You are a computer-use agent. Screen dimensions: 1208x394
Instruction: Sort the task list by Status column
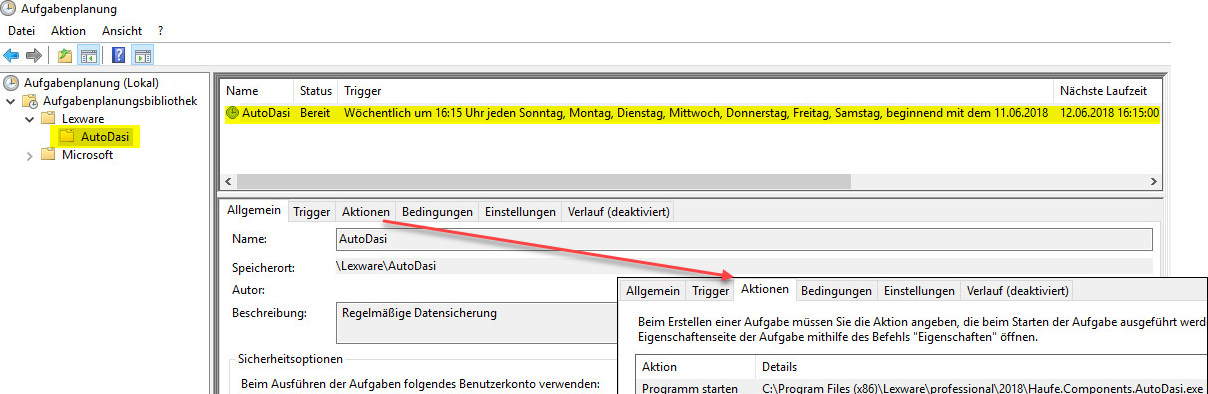(x=316, y=91)
